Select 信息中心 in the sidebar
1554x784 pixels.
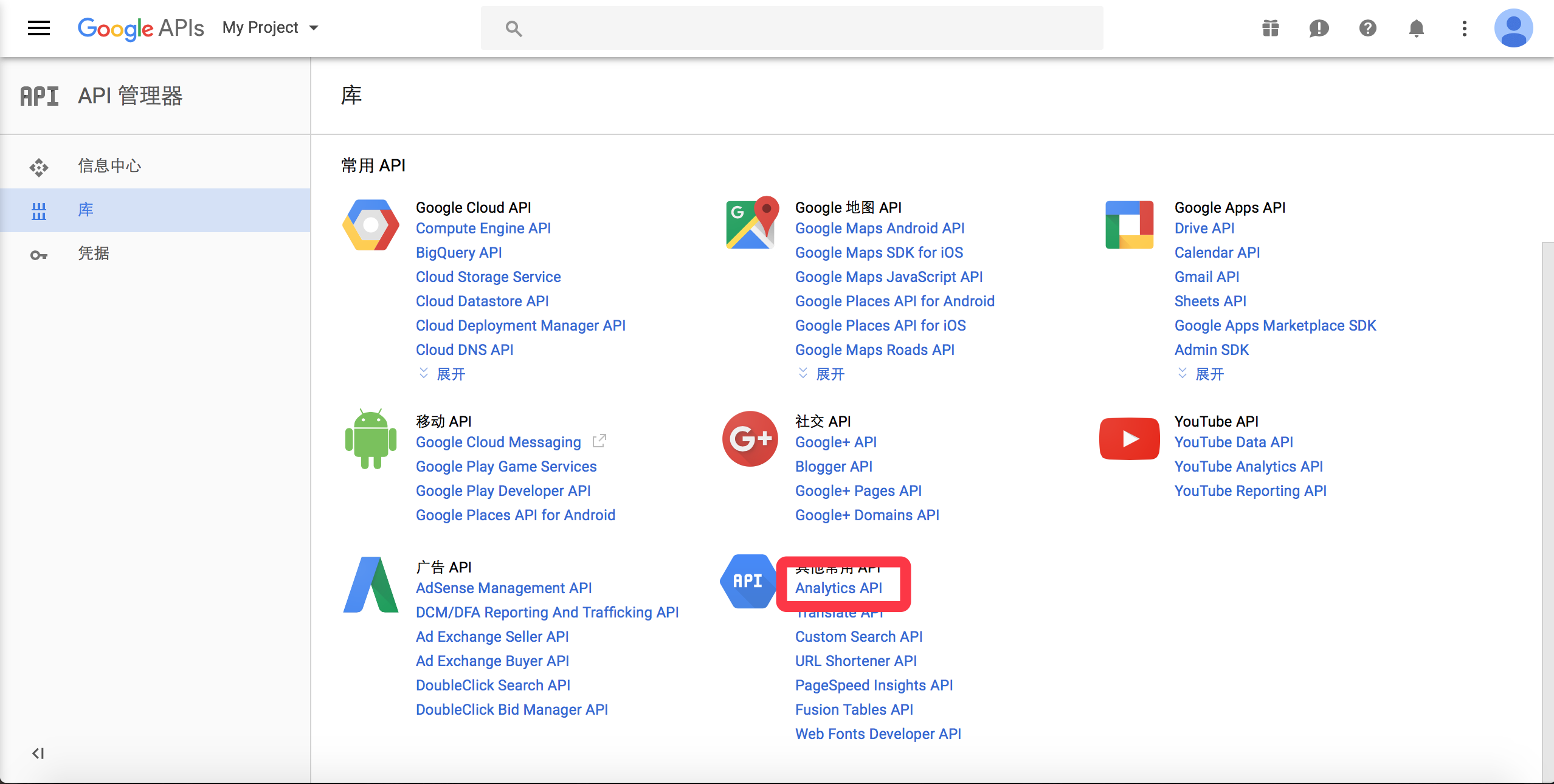[155, 166]
